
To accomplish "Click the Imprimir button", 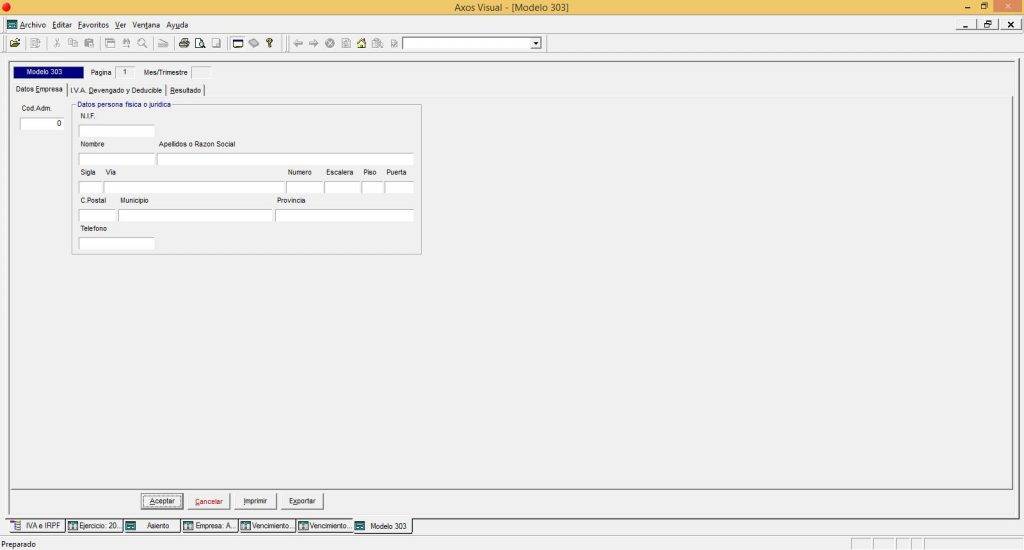I will pyautogui.click(x=254, y=501).
